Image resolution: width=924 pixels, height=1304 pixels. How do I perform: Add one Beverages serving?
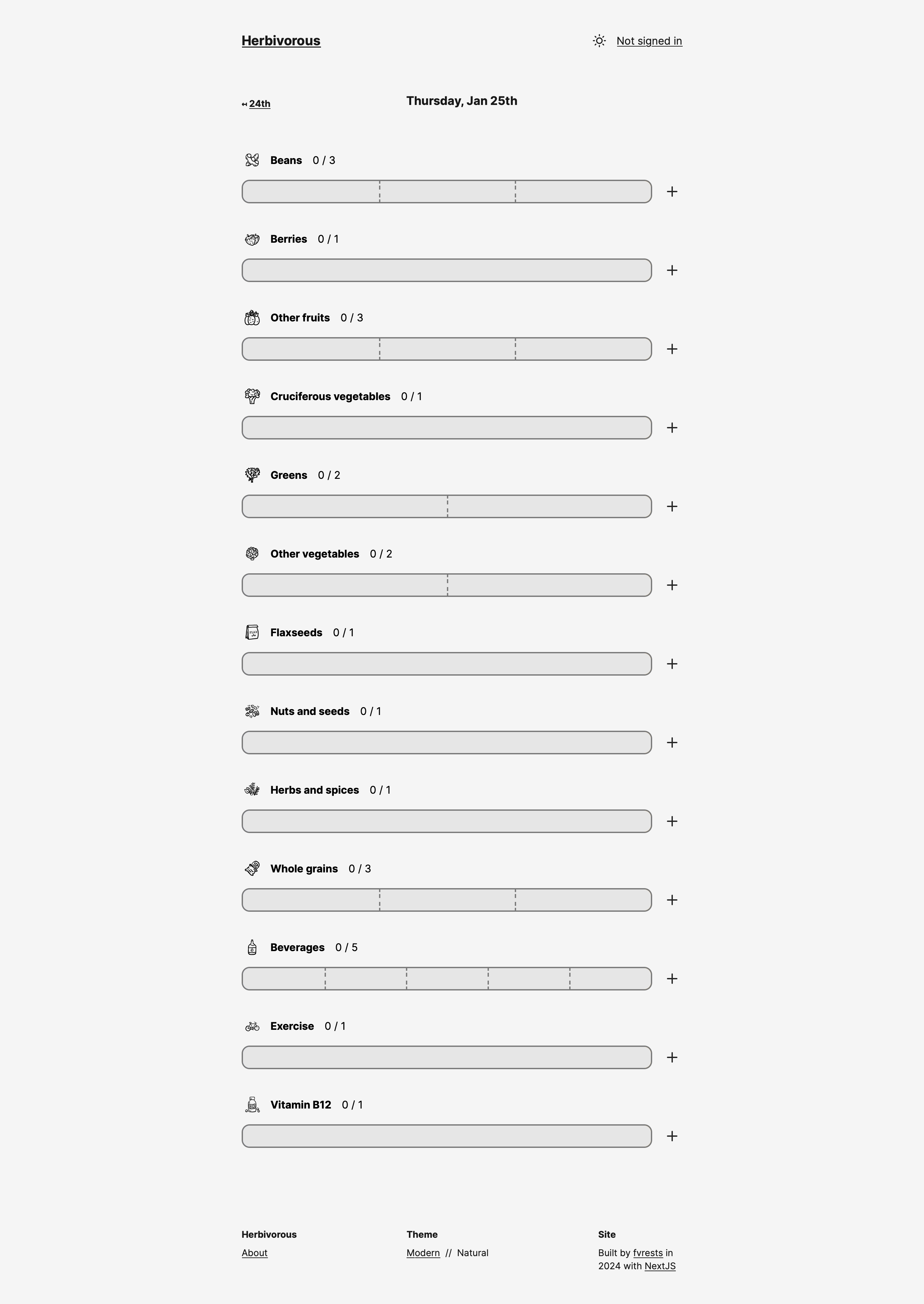[672, 979]
